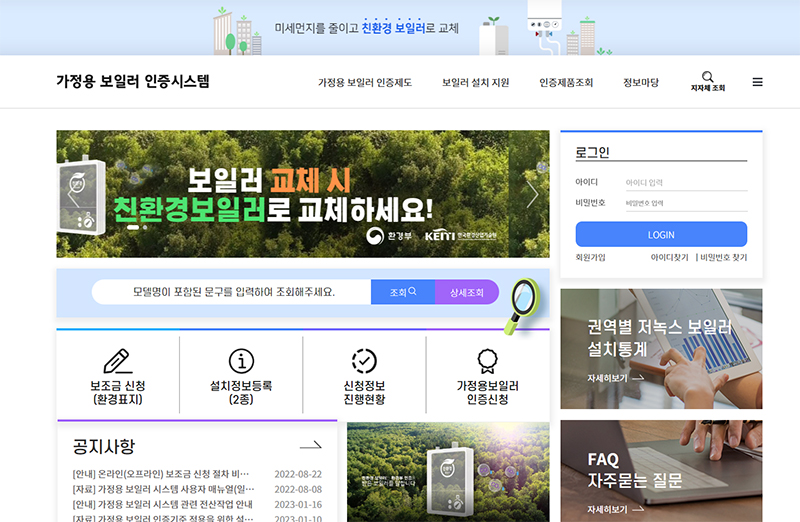Viewport: 800px width, 522px height.
Task: Select 인증제품조회 in the navigation bar
Action: (x=565, y=82)
